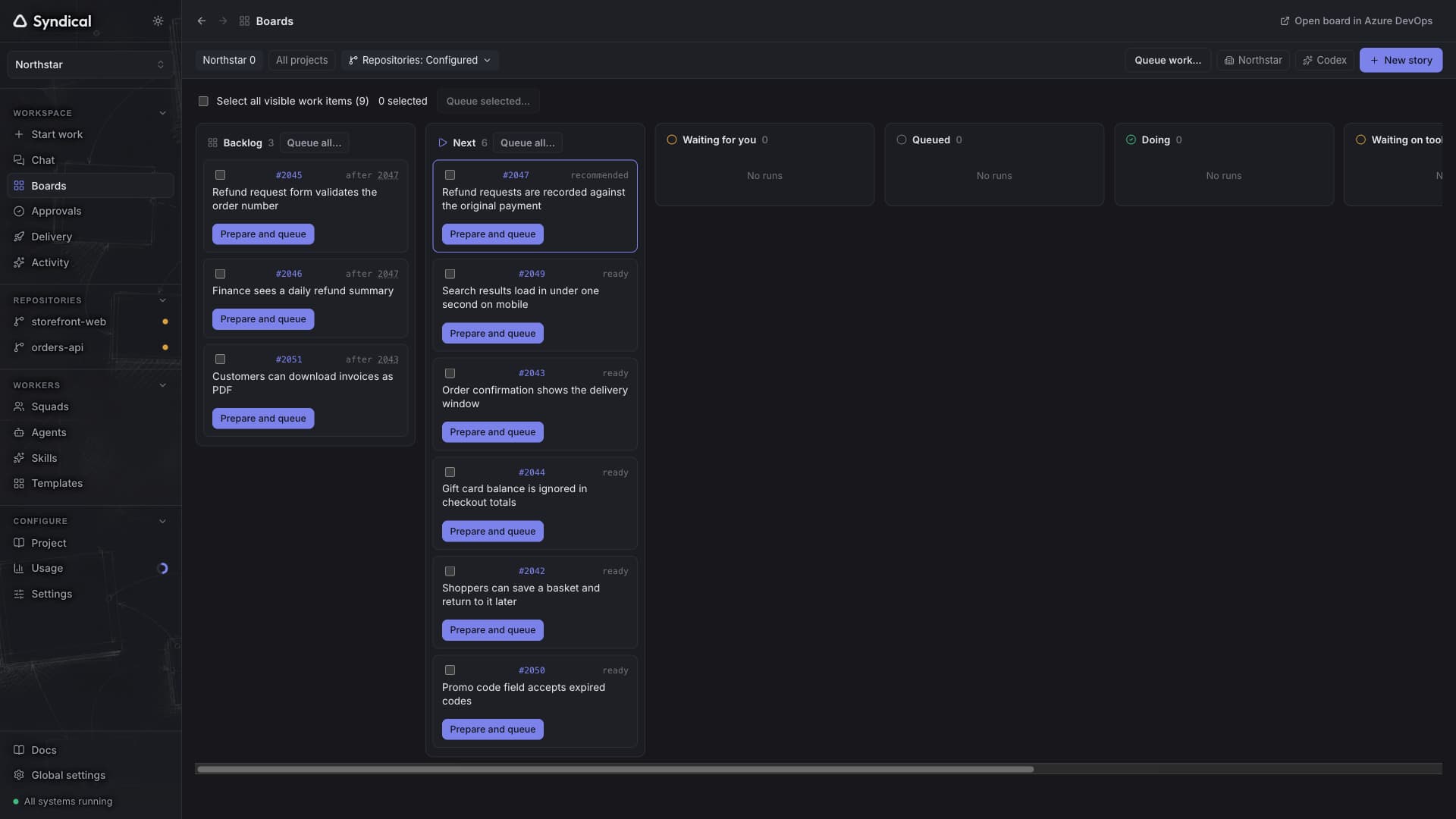Image resolution: width=1456 pixels, height=819 pixels.
Task: Check the box on card #2043
Action: 450,373
